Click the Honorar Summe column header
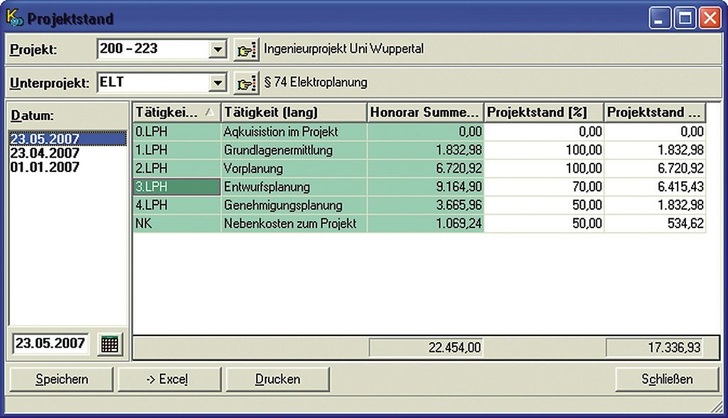The width and height of the screenshot is (728, 418). point(425,112)
